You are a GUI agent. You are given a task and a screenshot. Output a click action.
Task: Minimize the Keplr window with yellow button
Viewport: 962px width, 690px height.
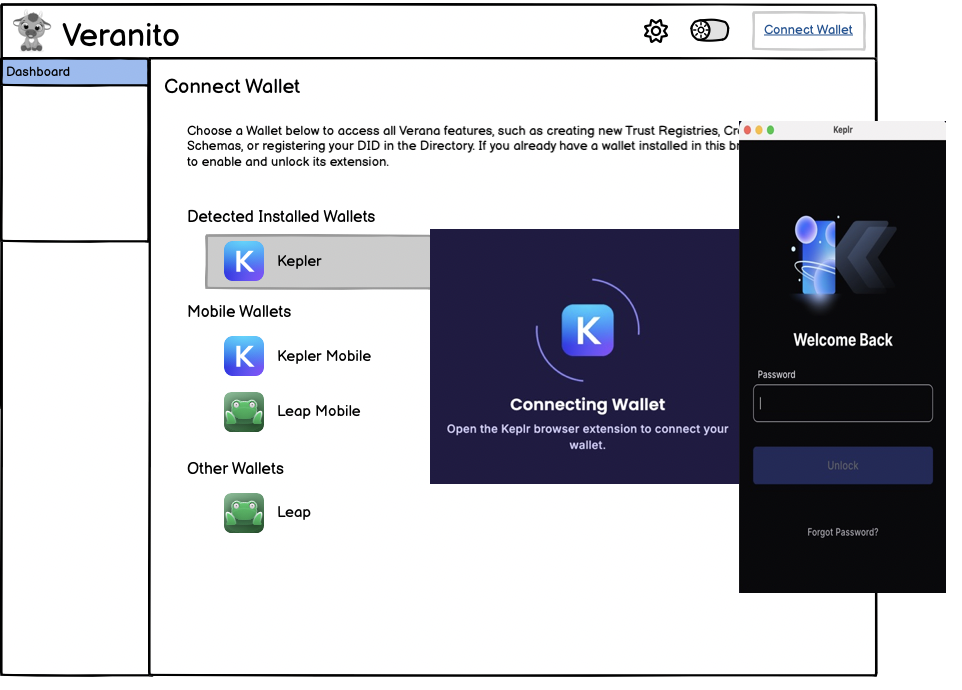pos(759,130)
